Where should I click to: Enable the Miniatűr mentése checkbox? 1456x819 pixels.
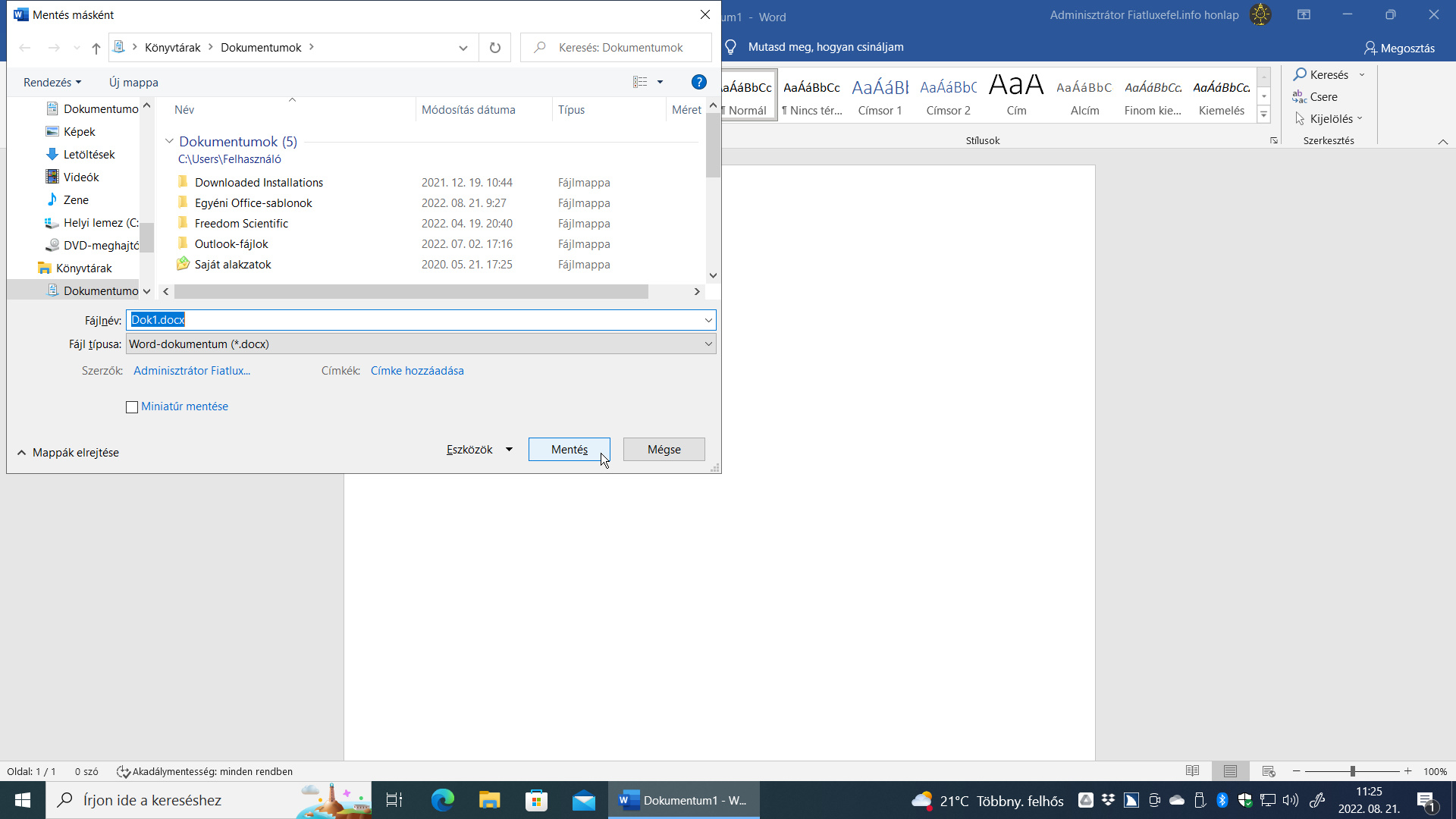[132, 407]
